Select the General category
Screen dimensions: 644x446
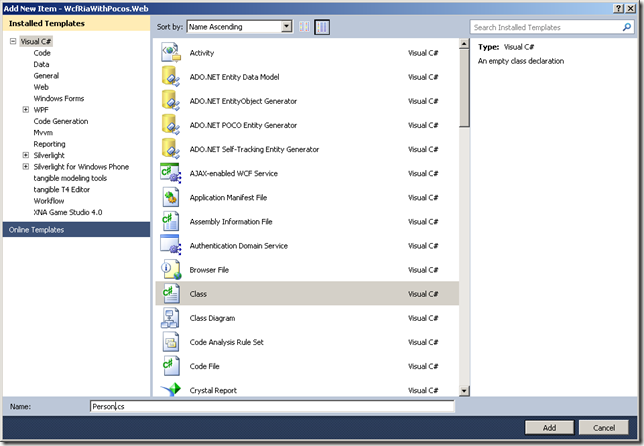tap(46, 76)
